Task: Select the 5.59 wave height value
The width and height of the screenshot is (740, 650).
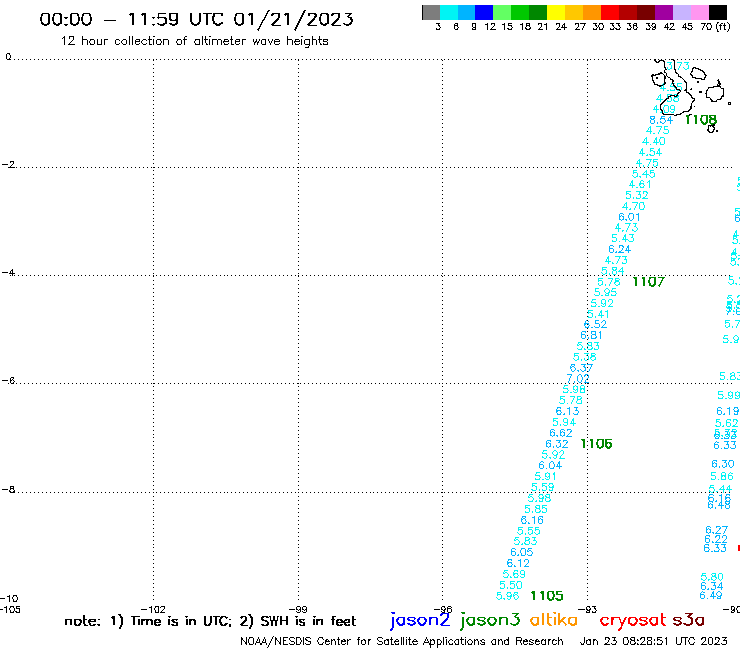Action: (543, 487)
